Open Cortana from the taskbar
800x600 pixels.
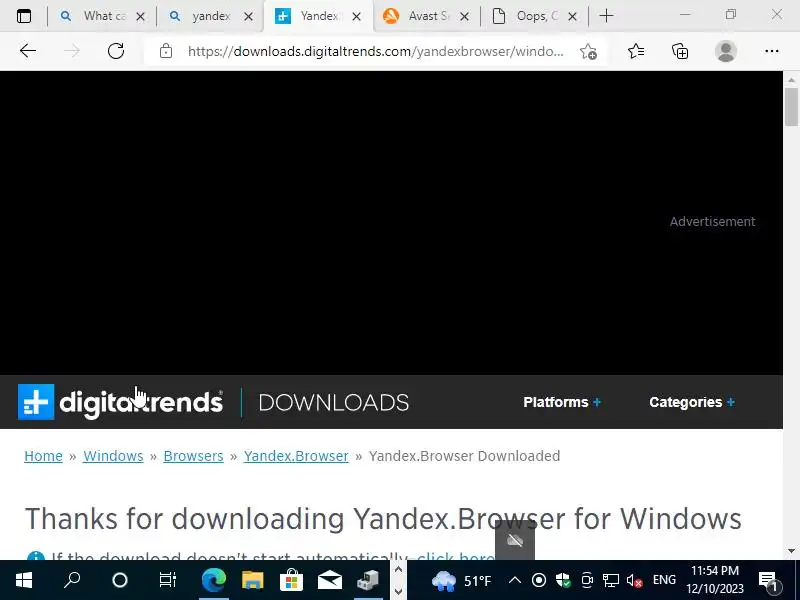pos(119,580)
